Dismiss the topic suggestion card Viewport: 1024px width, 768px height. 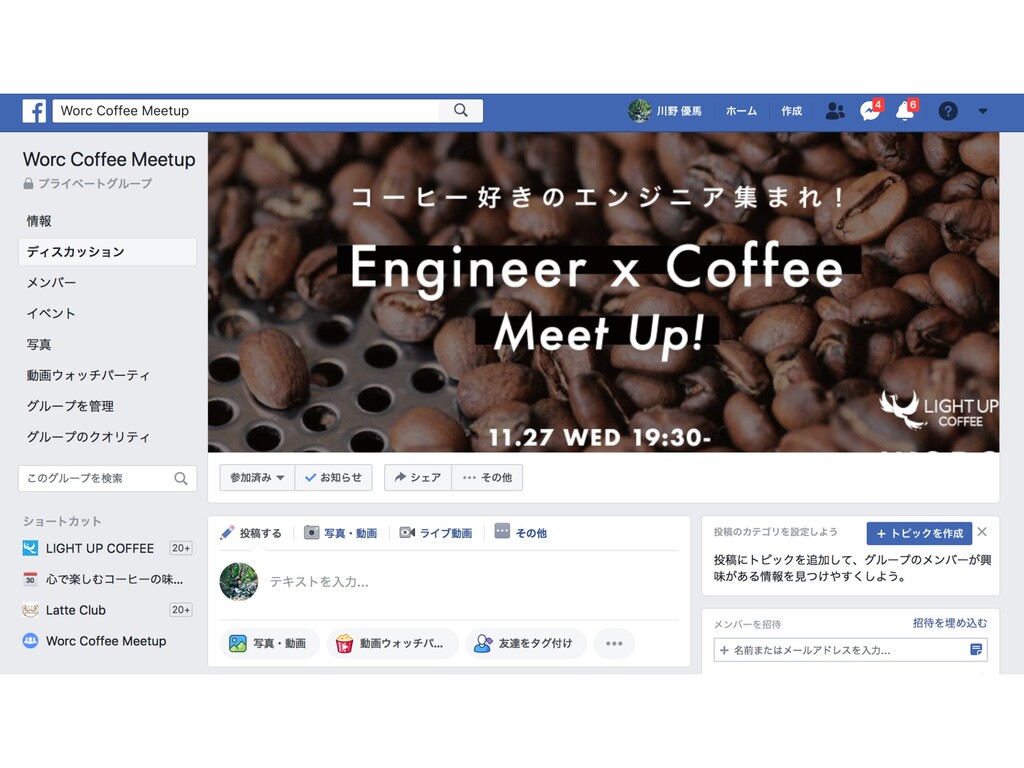point(982,532)
